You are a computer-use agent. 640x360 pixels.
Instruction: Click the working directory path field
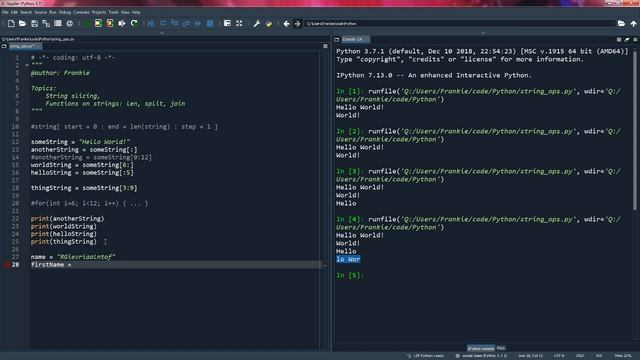tap(459, 24)
